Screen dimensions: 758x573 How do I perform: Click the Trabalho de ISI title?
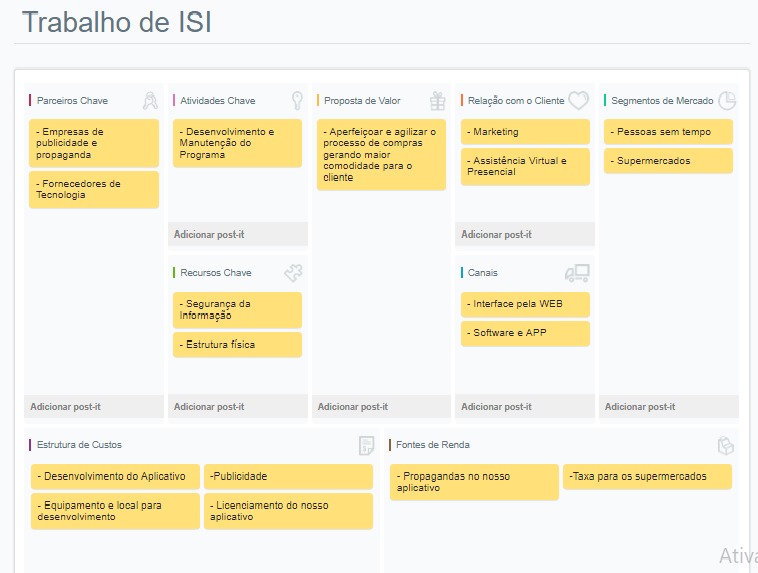tap(117, 22)
